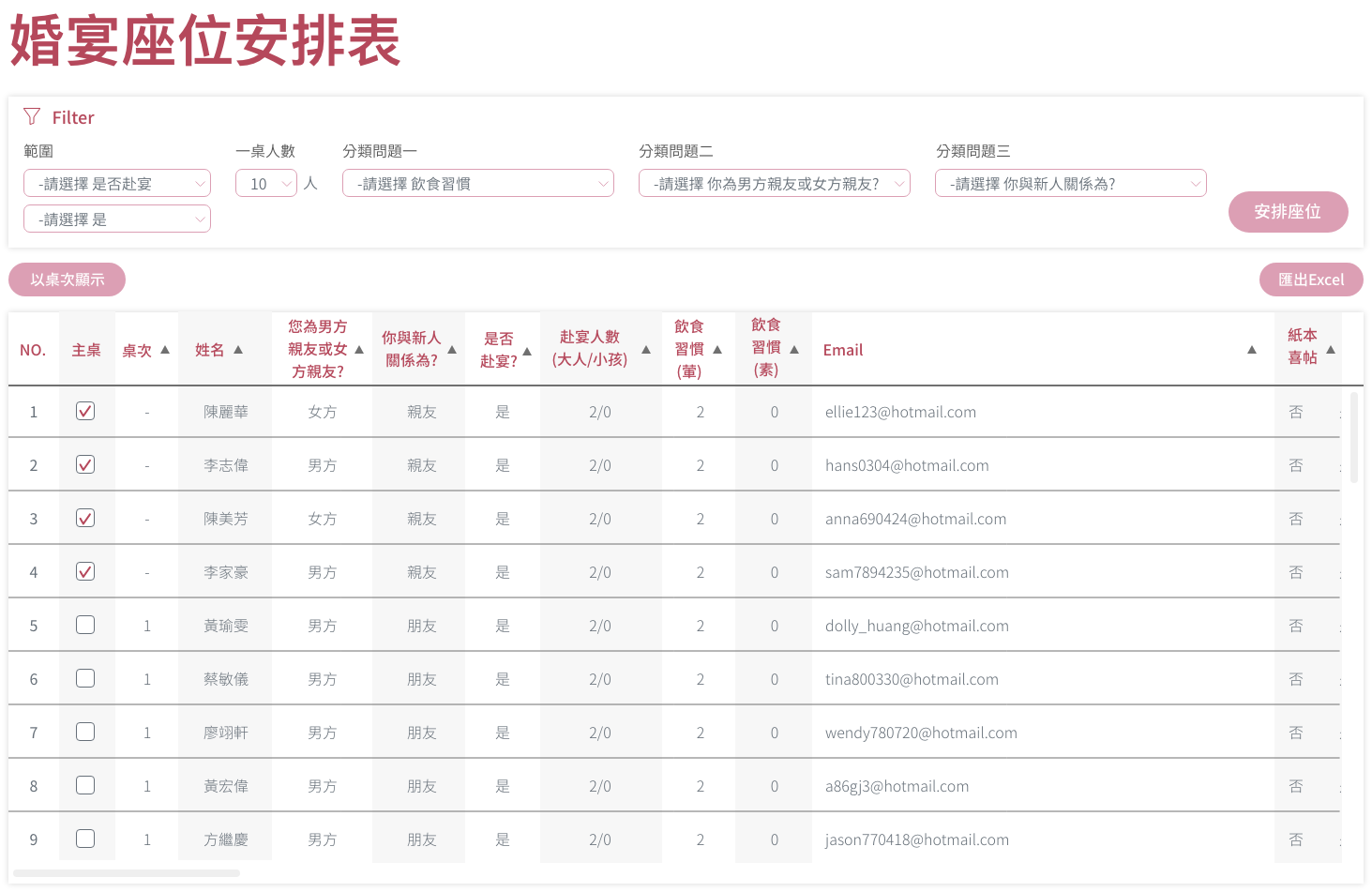
Task: Sort table by 姓名 column arrow
Action: click(x=238, y=350)
